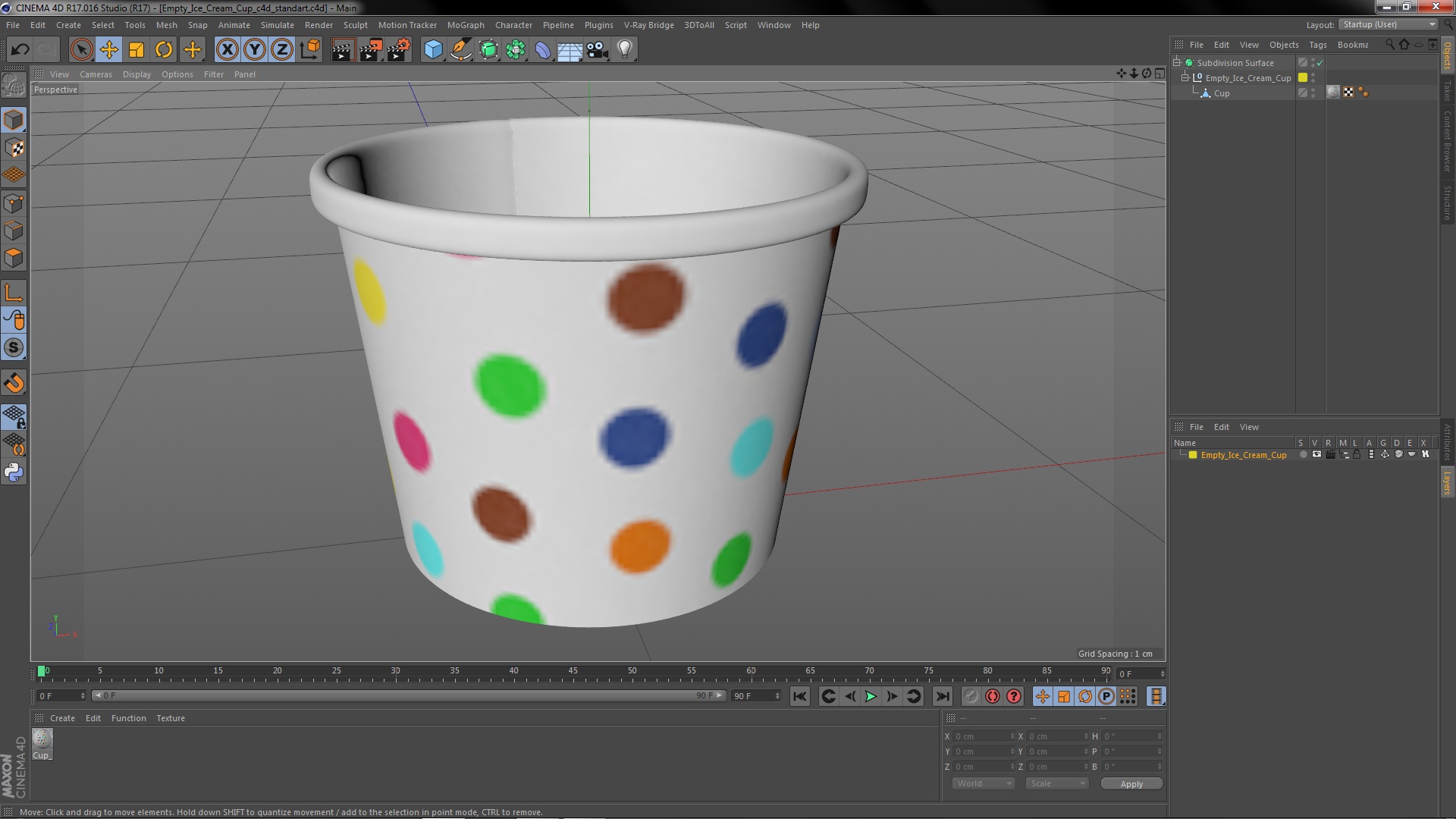Open viewport Cameras menu
The width and height of the screenshot is (1456, 819).
pyautogui.click(x=96, y=74)
